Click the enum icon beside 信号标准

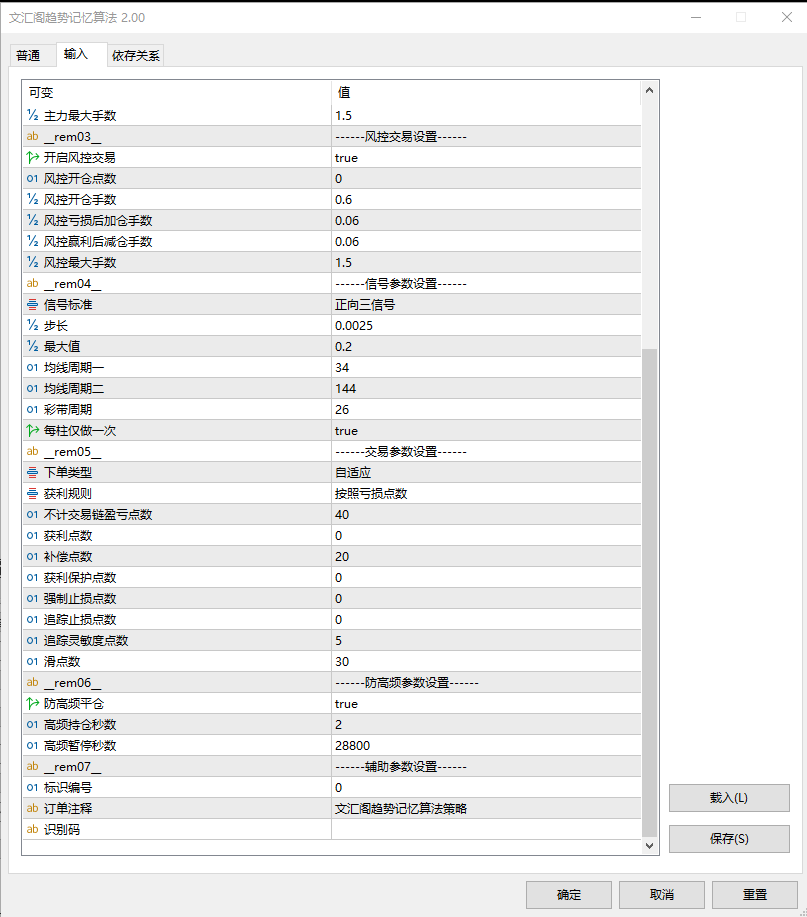[x=32, y=304]
